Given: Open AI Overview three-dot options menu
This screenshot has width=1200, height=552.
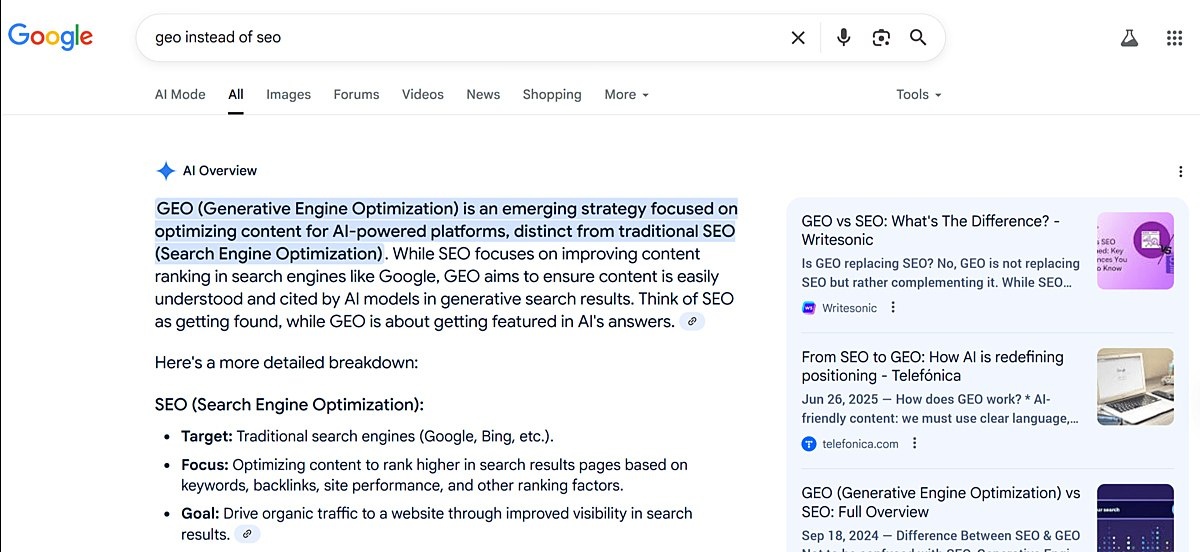Looking at the screenshot, I should 1181,172.
